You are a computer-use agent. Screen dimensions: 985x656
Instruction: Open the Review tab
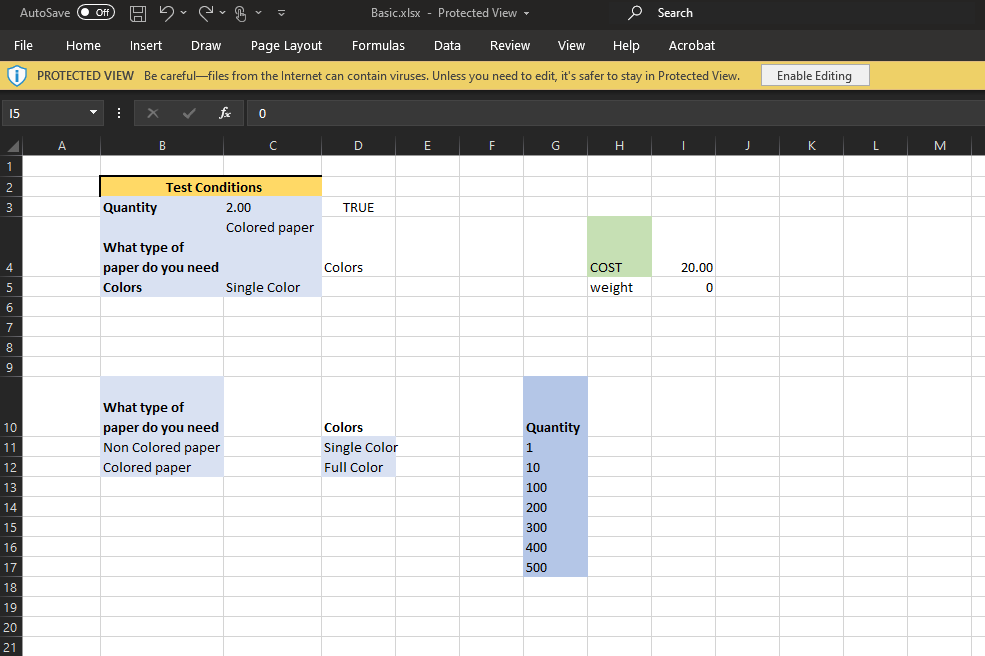(x=510, y=45)
